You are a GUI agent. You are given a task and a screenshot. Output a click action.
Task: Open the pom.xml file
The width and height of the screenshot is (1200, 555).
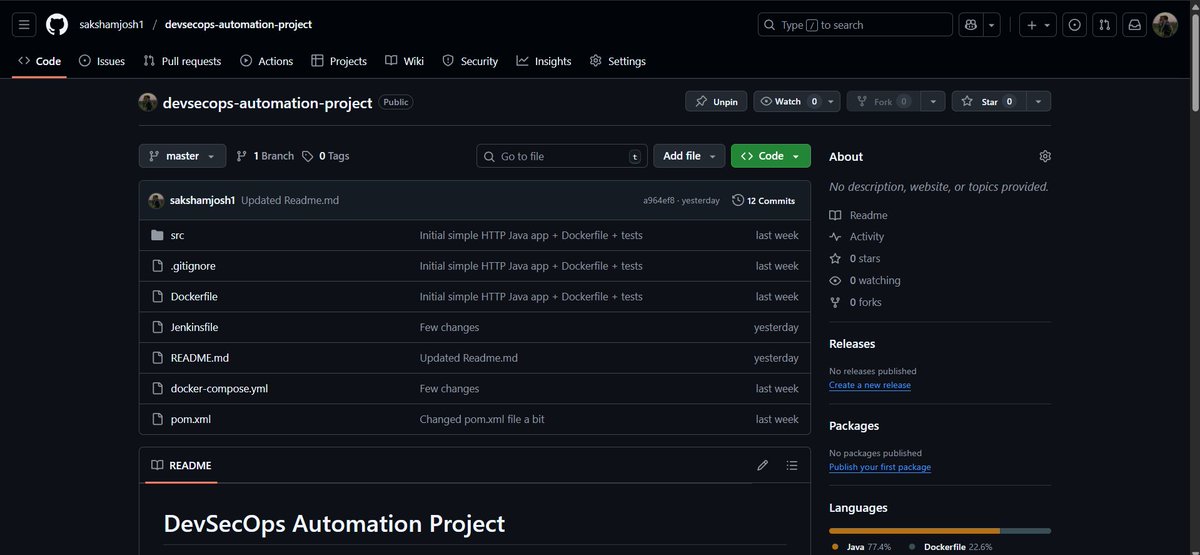point(191,419)
